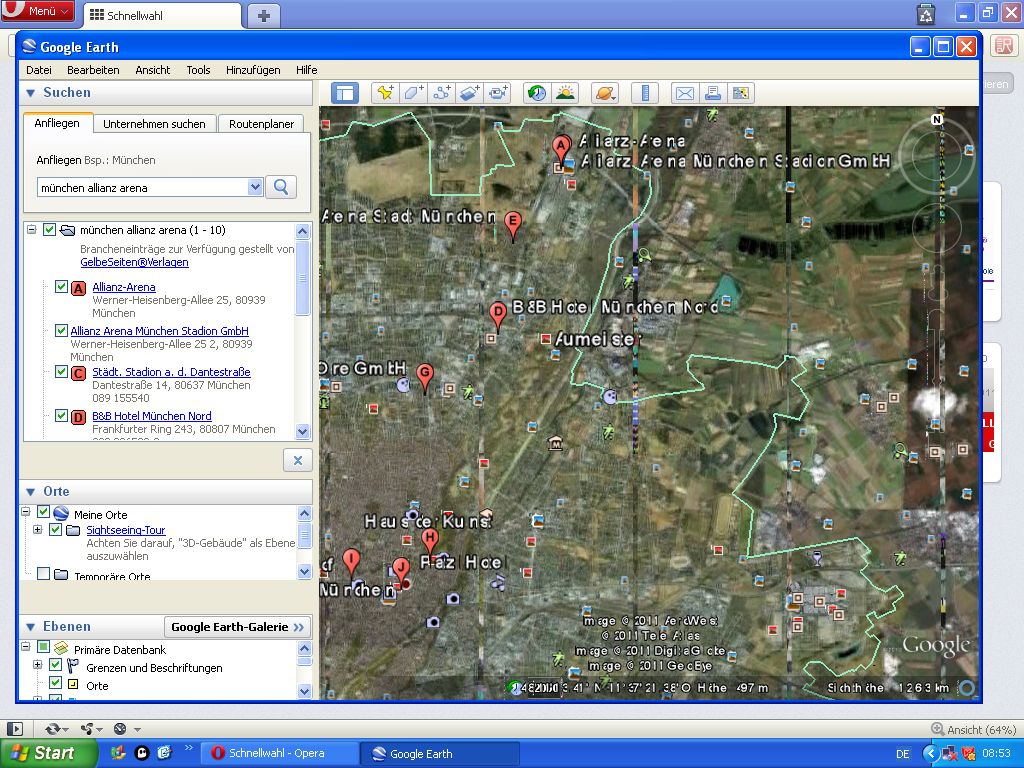Image resolution: width=1024 pixels, height=768 pixels.
Task: Uncheck Städt. Stadion a. d. Dantestraße result
Action: point(61,372)
